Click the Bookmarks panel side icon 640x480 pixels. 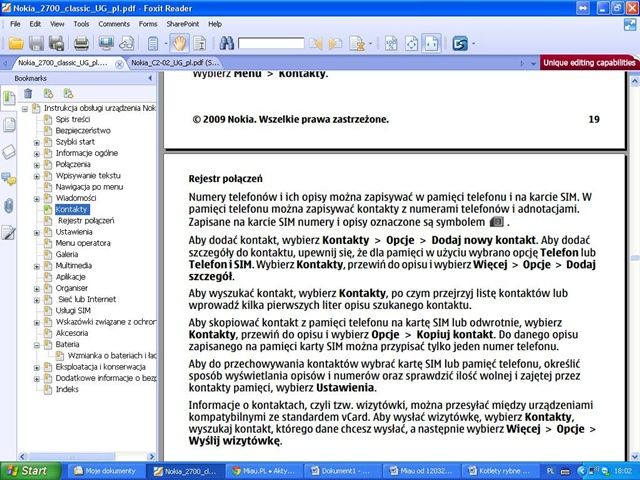9,99
